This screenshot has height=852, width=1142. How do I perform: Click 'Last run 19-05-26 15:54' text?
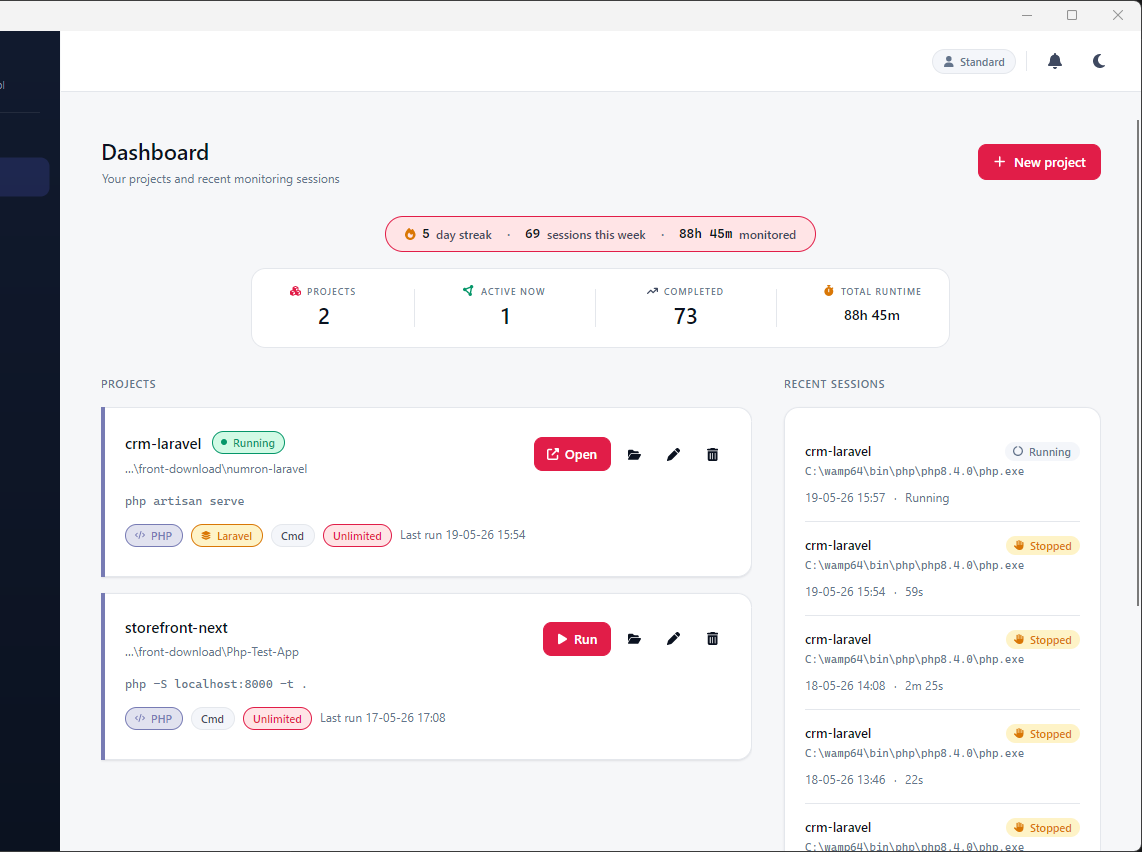[462, 535]
